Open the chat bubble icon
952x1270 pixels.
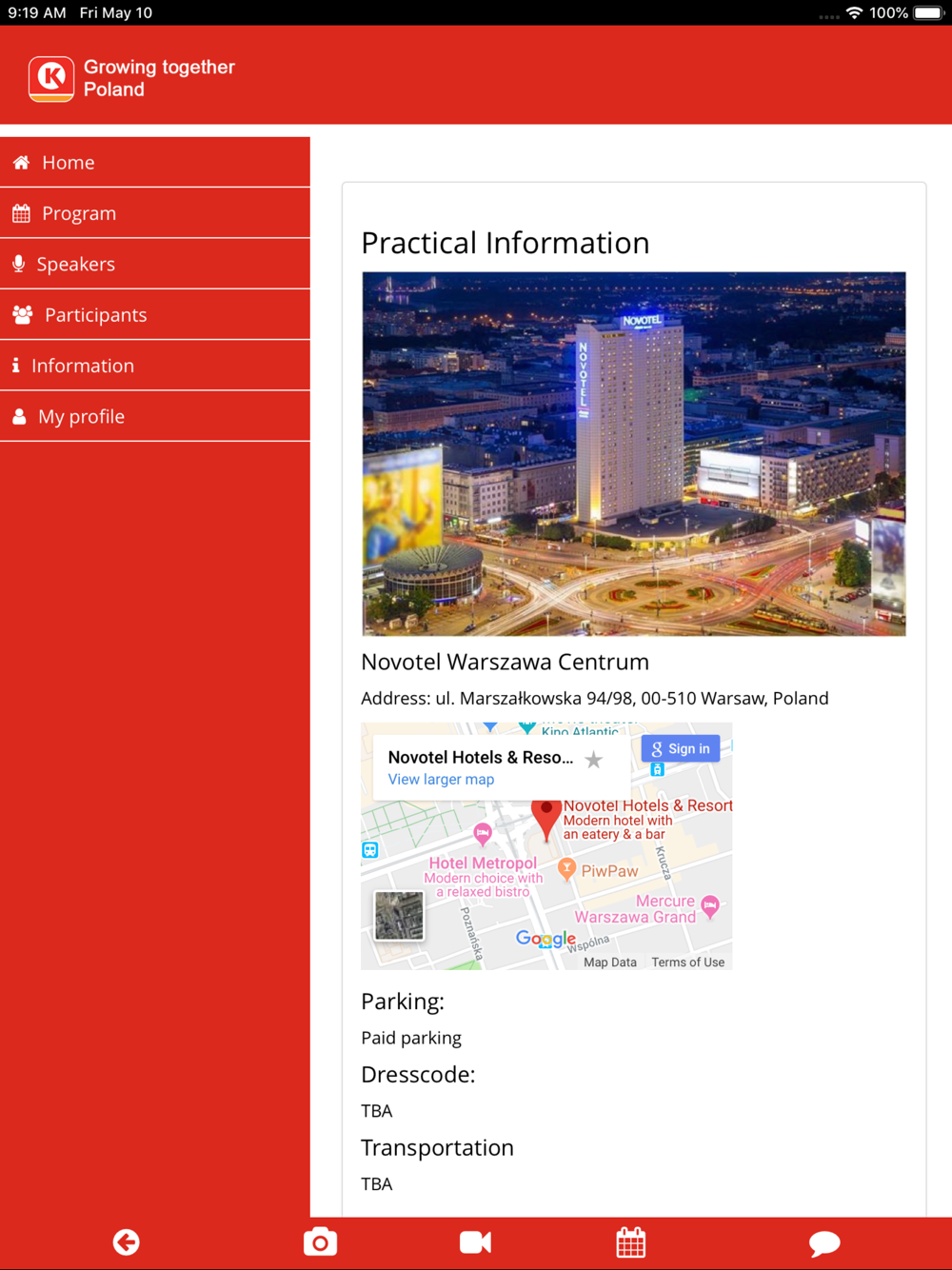pyautogui.click(x=824, y=1243)
